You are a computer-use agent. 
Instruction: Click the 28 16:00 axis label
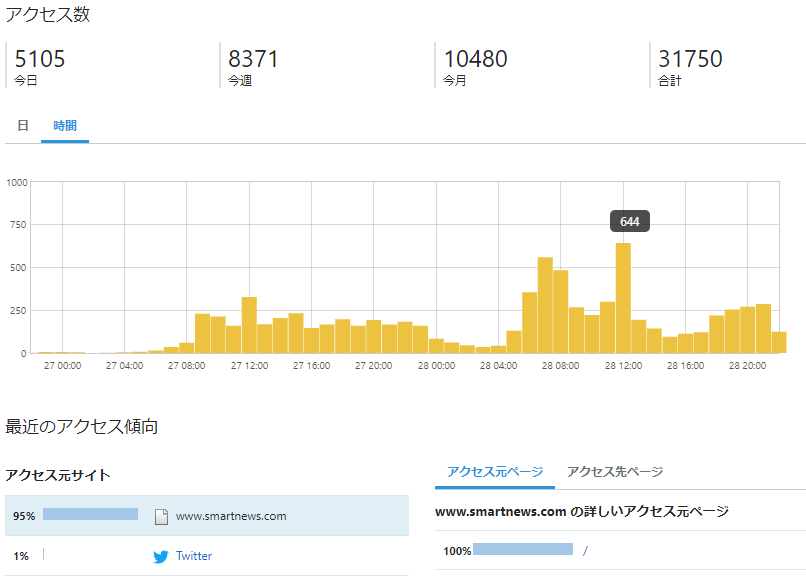pyautogui.click(x=685, y=366)
